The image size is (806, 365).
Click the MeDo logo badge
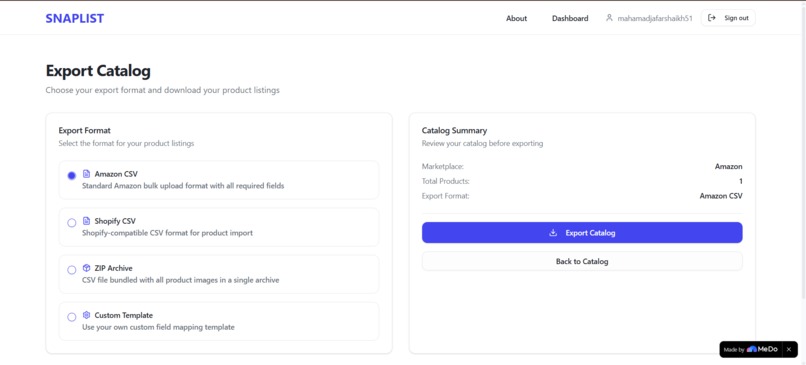(x=762, y=349)
